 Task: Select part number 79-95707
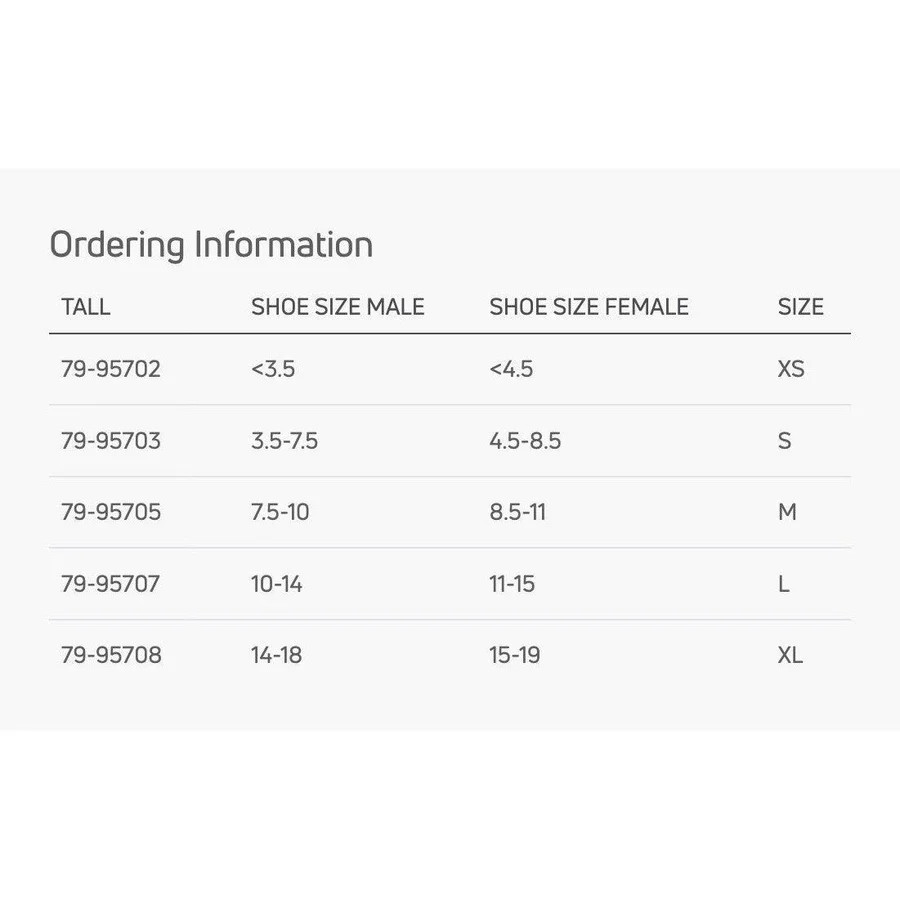point(111,584)
